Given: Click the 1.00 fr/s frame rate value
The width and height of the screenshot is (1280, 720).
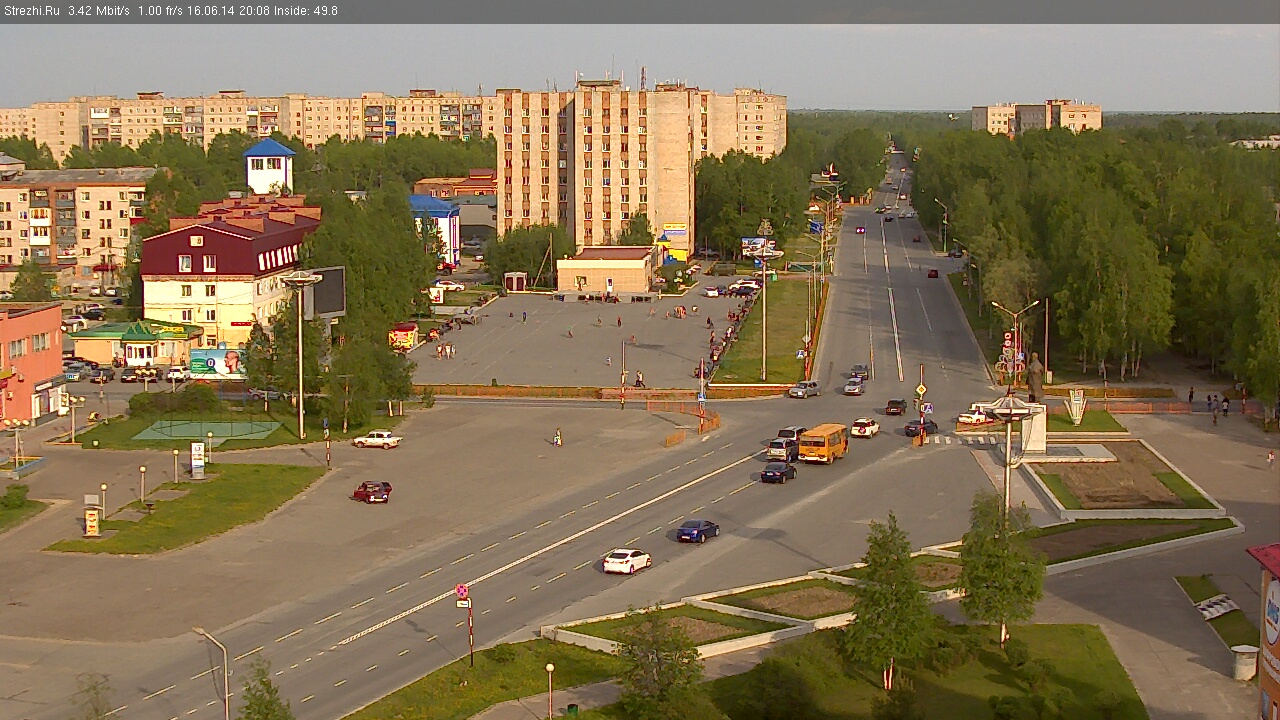Looking at the screenshot, I should coord(161,11).
